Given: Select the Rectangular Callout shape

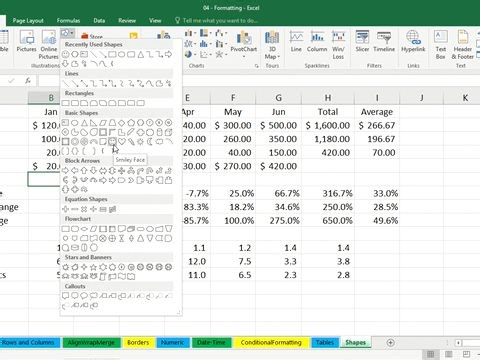Looking at the screenshot, I should (x=65, y=296).
